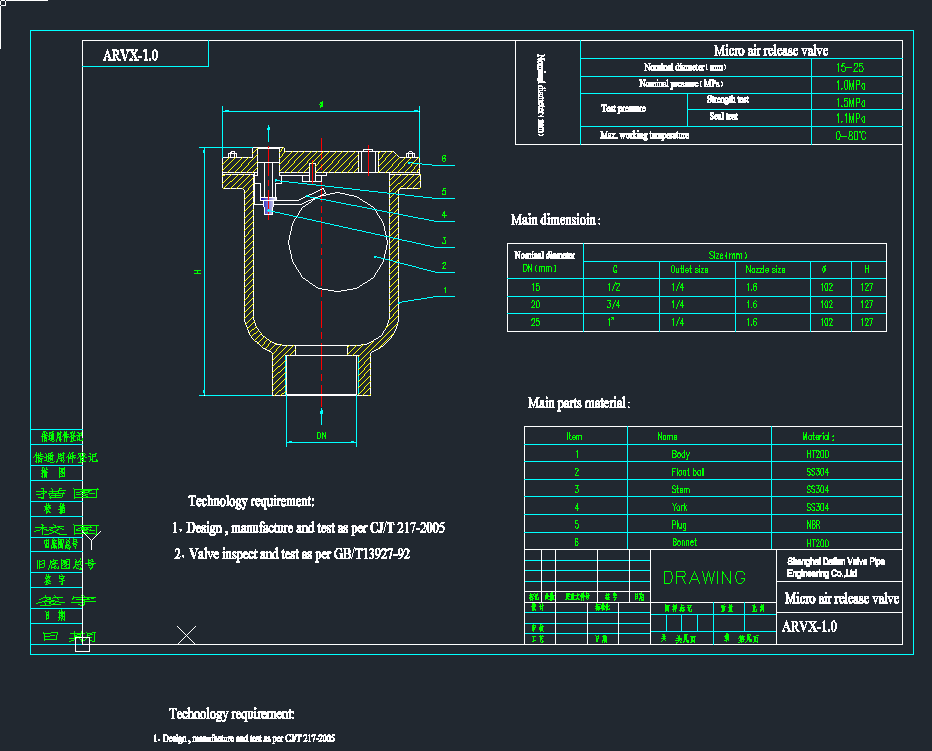Select 'ARVX-1.0' in the title block
This screenshot has height=751, width=932.
point(809,627)
